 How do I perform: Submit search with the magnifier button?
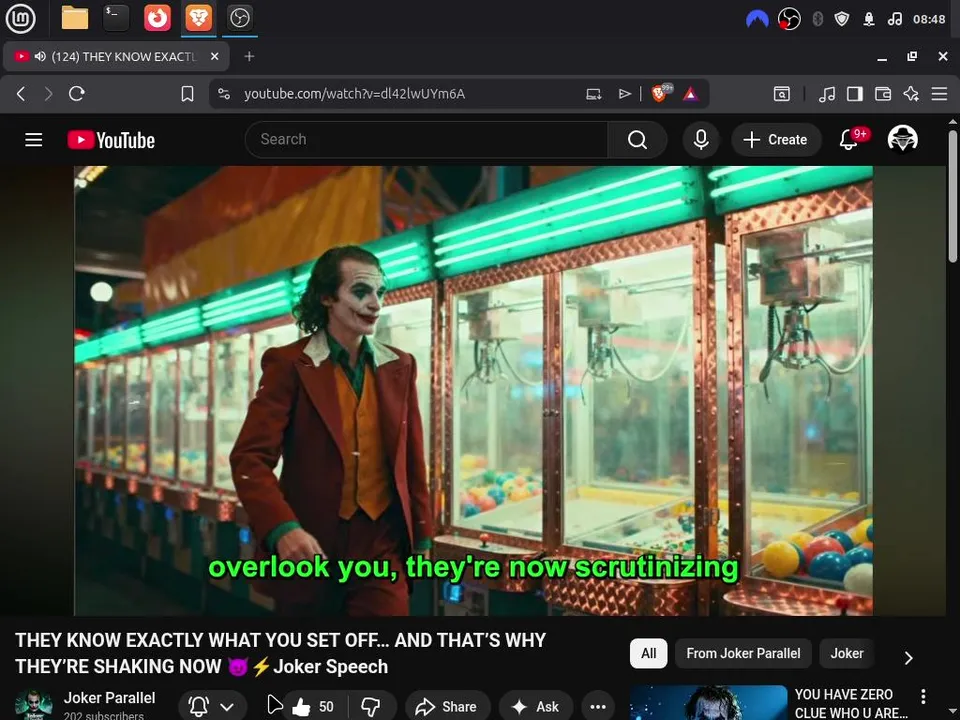(637, 140)
